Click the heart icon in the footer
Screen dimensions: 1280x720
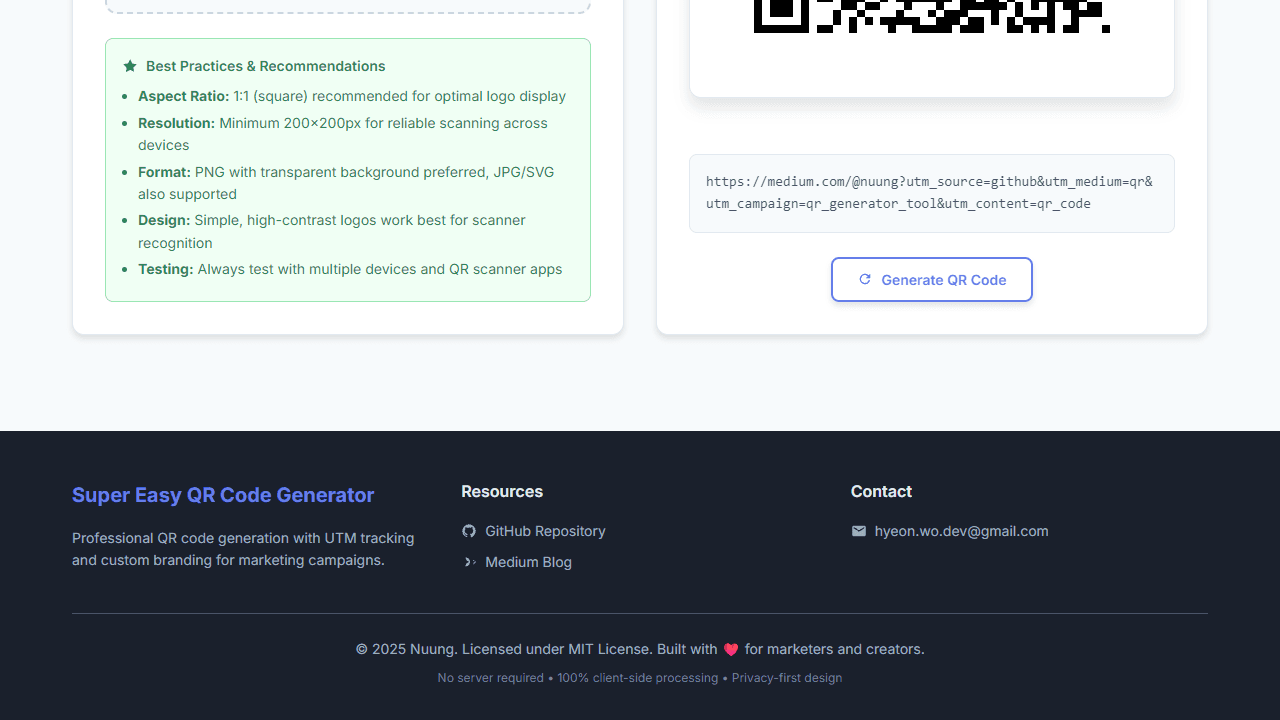[731, 650]
